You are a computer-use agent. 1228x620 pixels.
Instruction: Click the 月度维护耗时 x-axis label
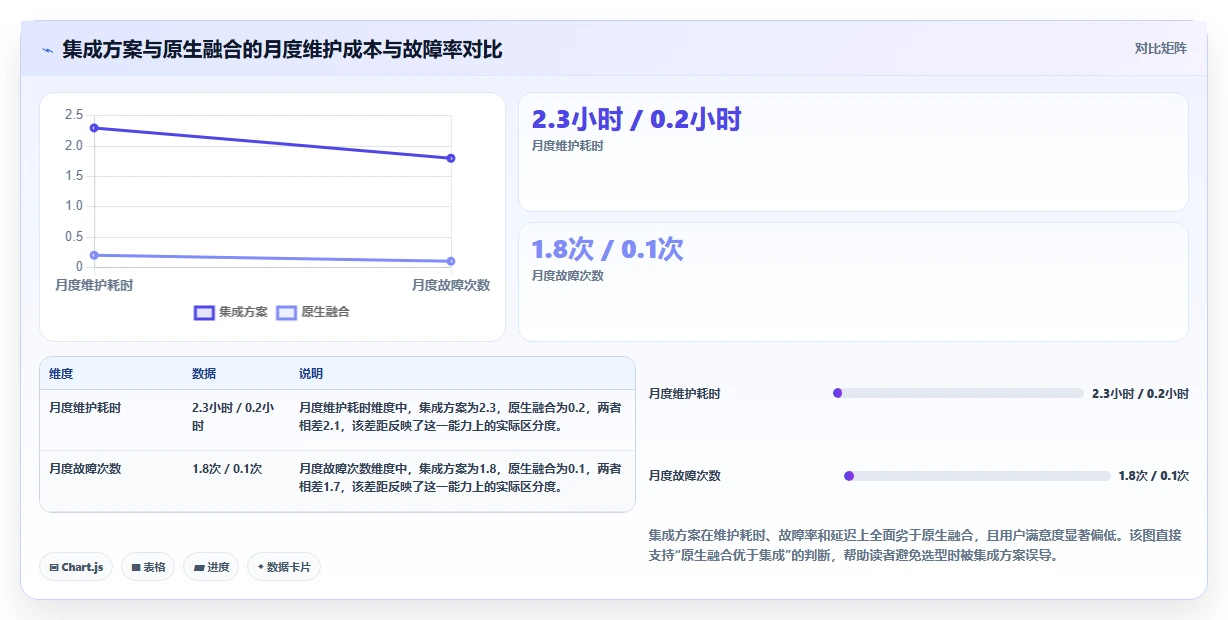pos(94,285)
